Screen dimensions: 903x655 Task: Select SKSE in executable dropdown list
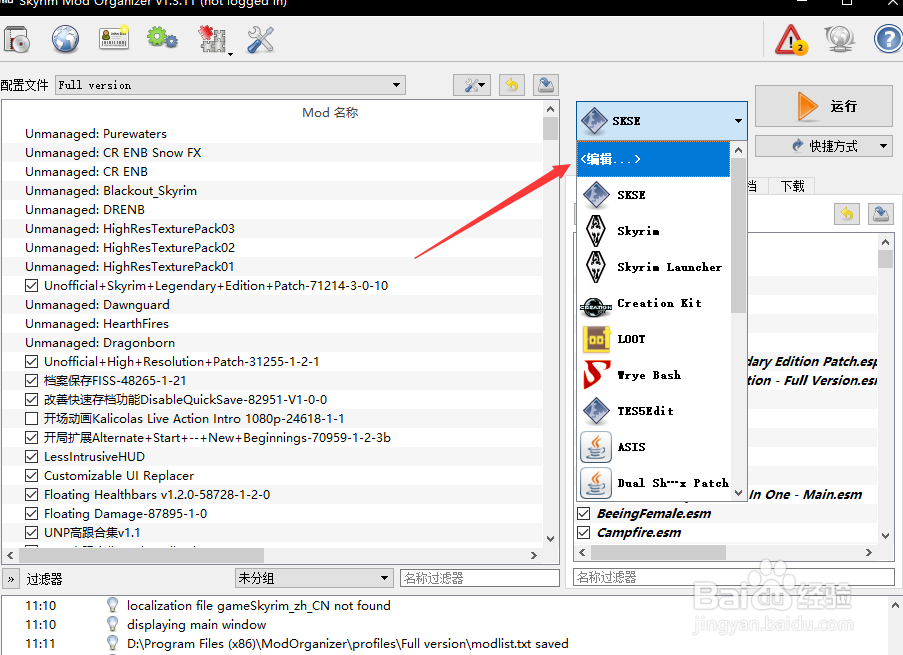click(x=654, y=195)
